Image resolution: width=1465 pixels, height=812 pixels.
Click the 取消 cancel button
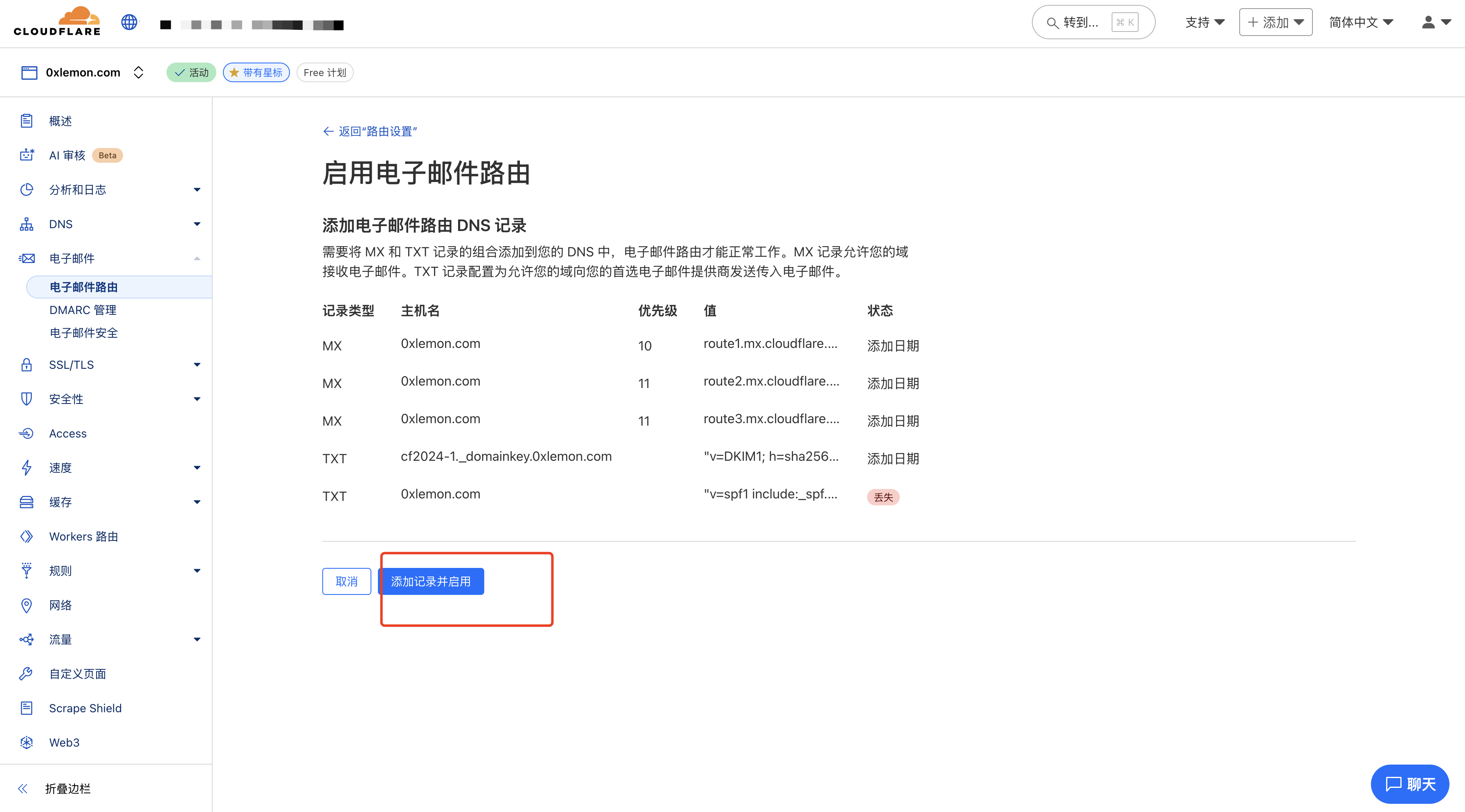pyautogui.click(x=346, y=581)
